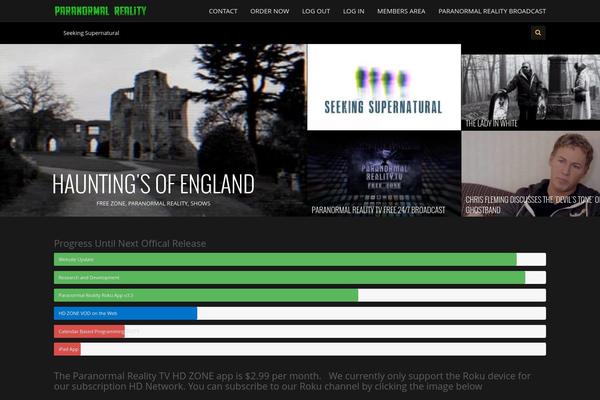
Task: Select Log In in the navigation
Action: [354, 11]
